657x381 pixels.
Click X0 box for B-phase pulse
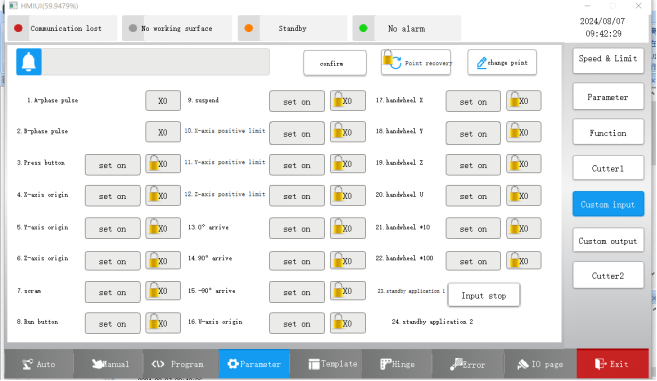click(163, 132)
